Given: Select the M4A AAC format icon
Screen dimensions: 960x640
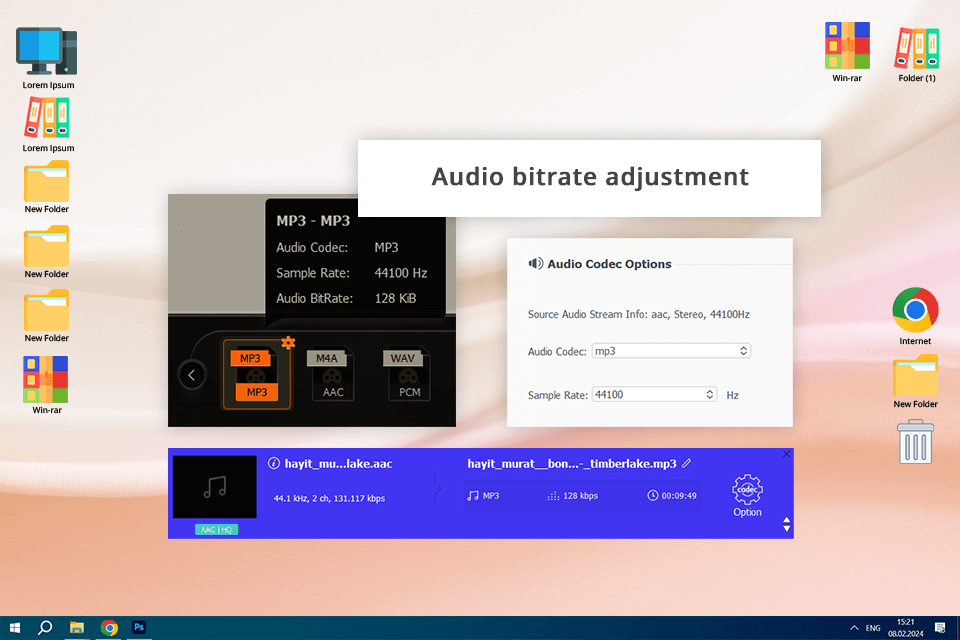Looking at the screenshot, I should pos(331,375).
